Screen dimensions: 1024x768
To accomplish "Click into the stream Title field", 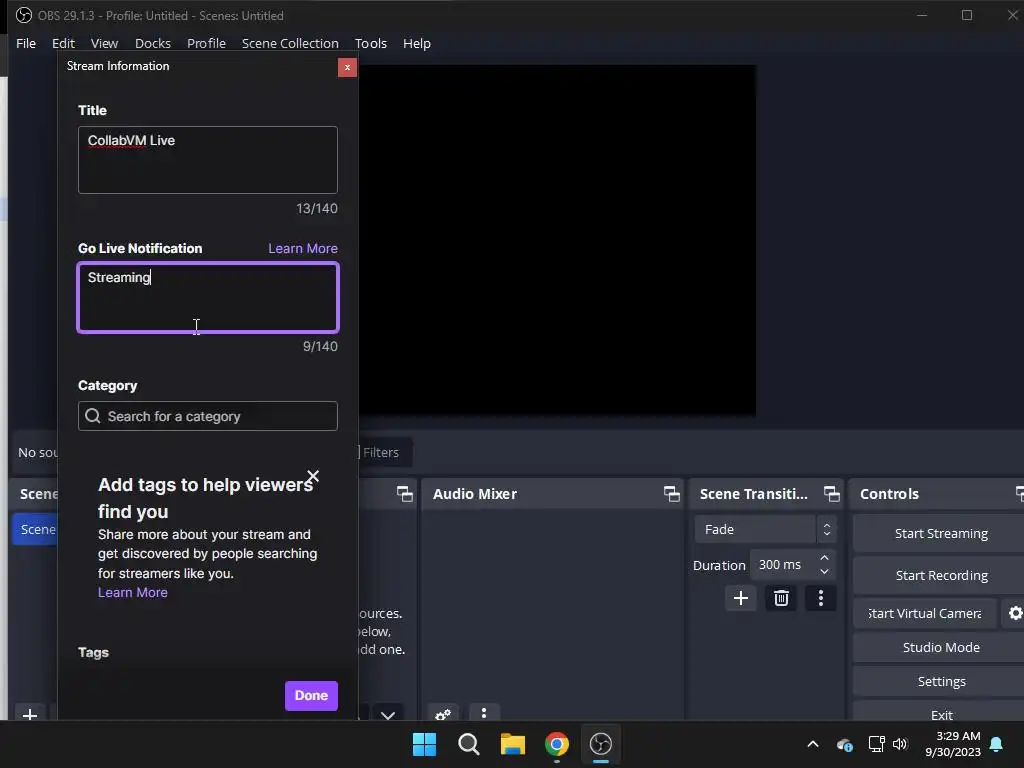I will point(208,160).
